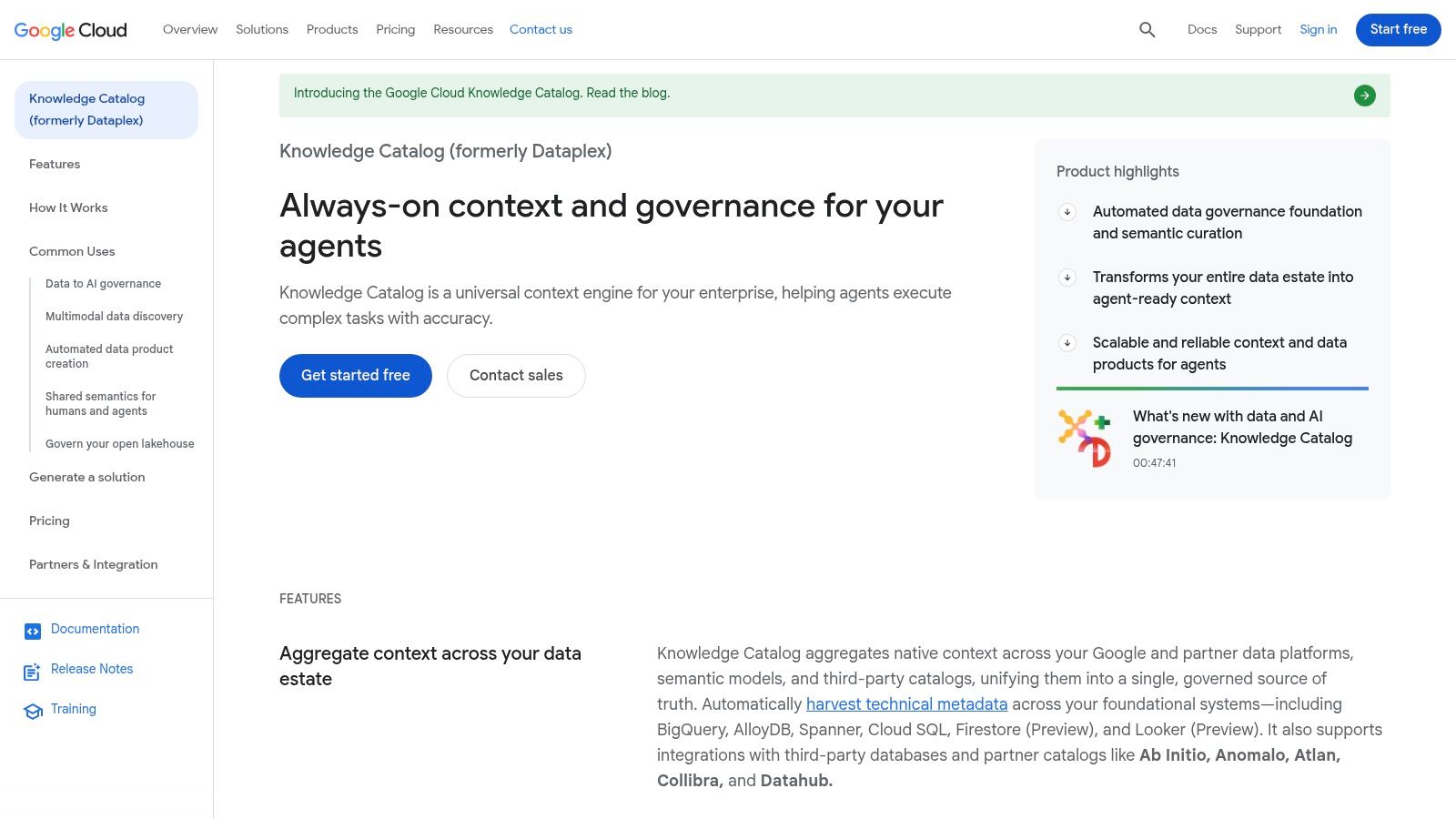Click the FEATURES section label

pos(310,599)
